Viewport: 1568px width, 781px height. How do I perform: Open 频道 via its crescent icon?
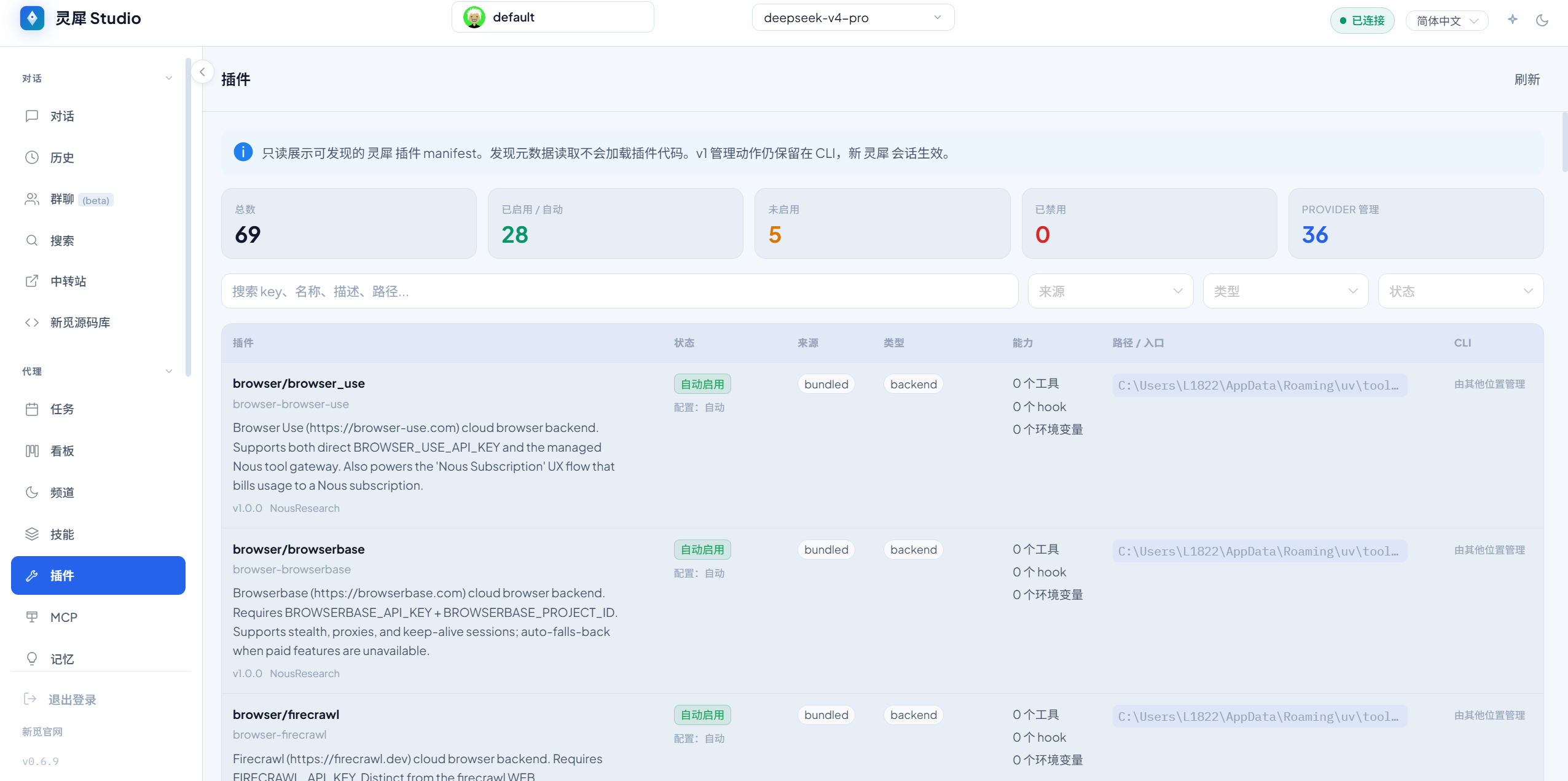point(32,492)
